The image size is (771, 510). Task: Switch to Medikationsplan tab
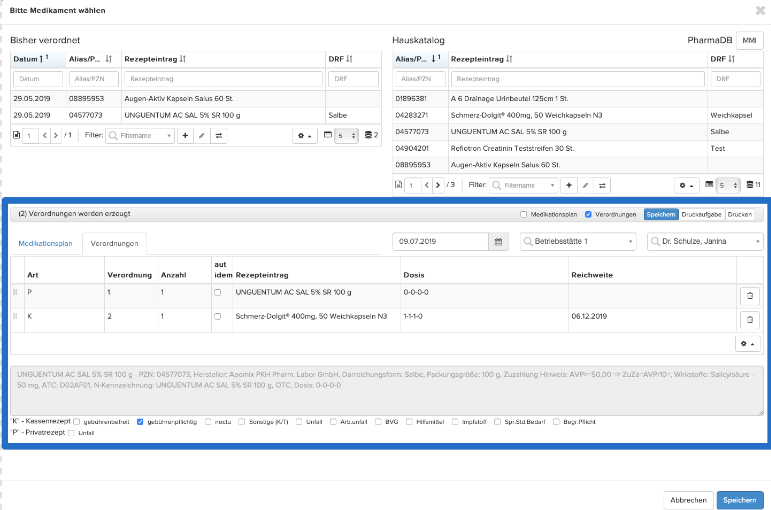(x=45, y=243)
